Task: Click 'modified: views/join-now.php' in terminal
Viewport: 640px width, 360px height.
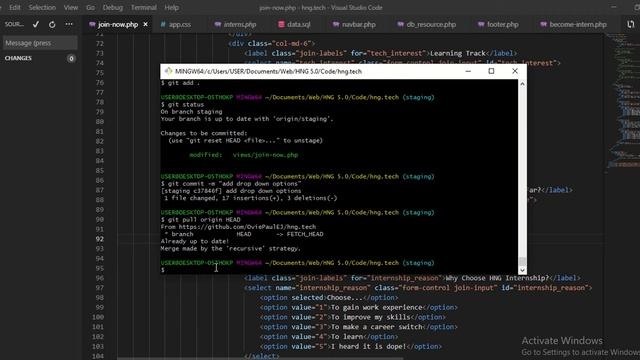Action: tap(244, 155)
